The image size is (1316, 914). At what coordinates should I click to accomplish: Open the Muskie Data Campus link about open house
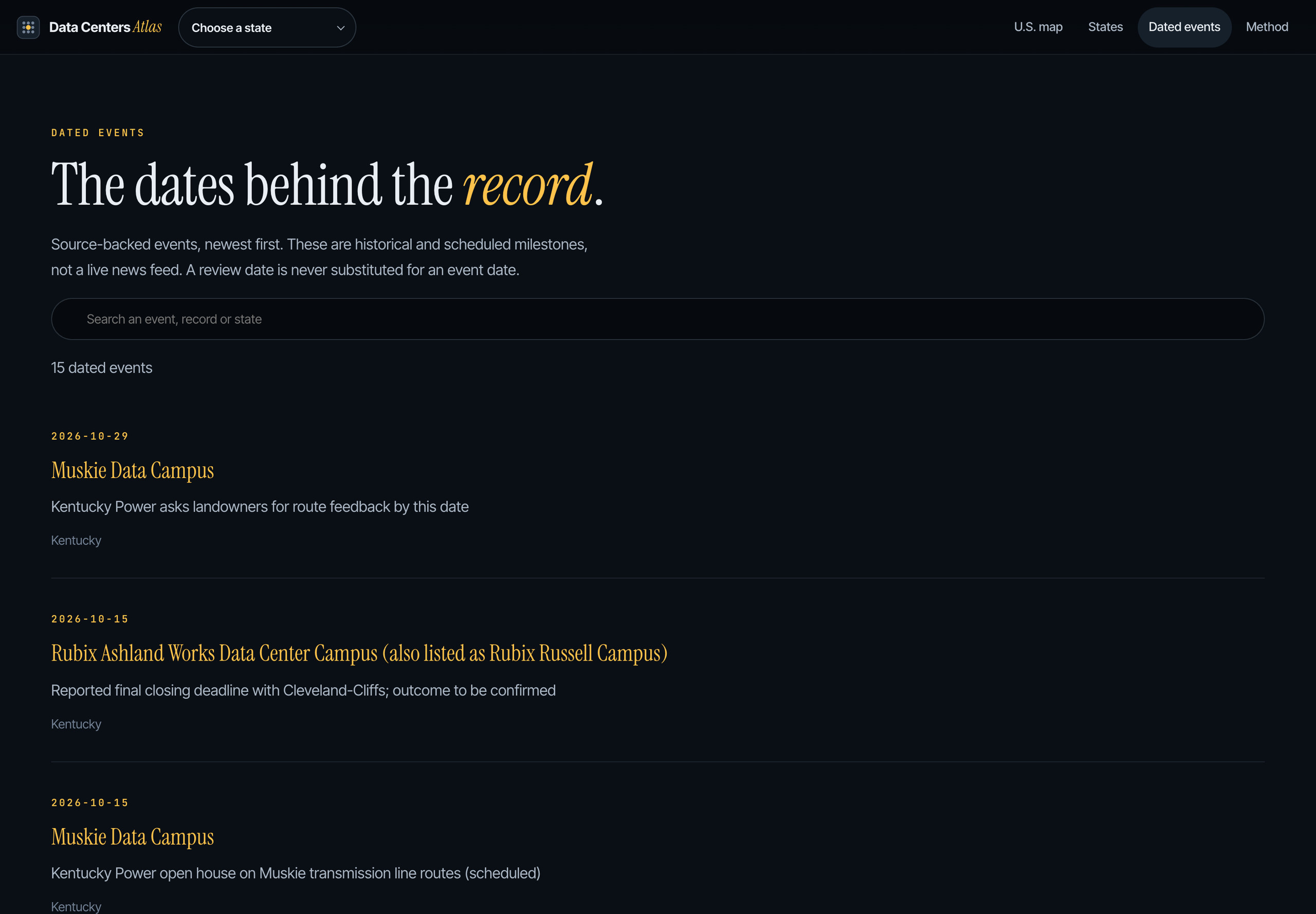click(132, 837)
